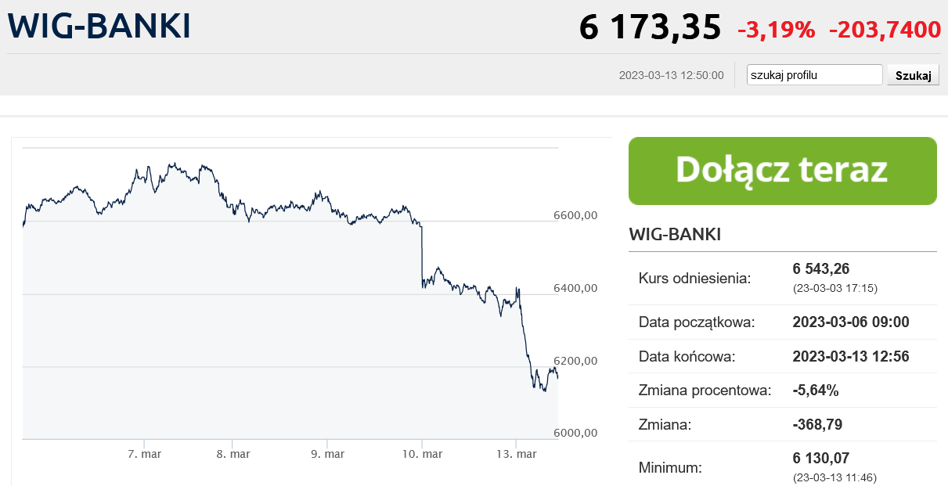
Task: Select the 10. mar date on chart axis
Action: (x=421, y=454)
